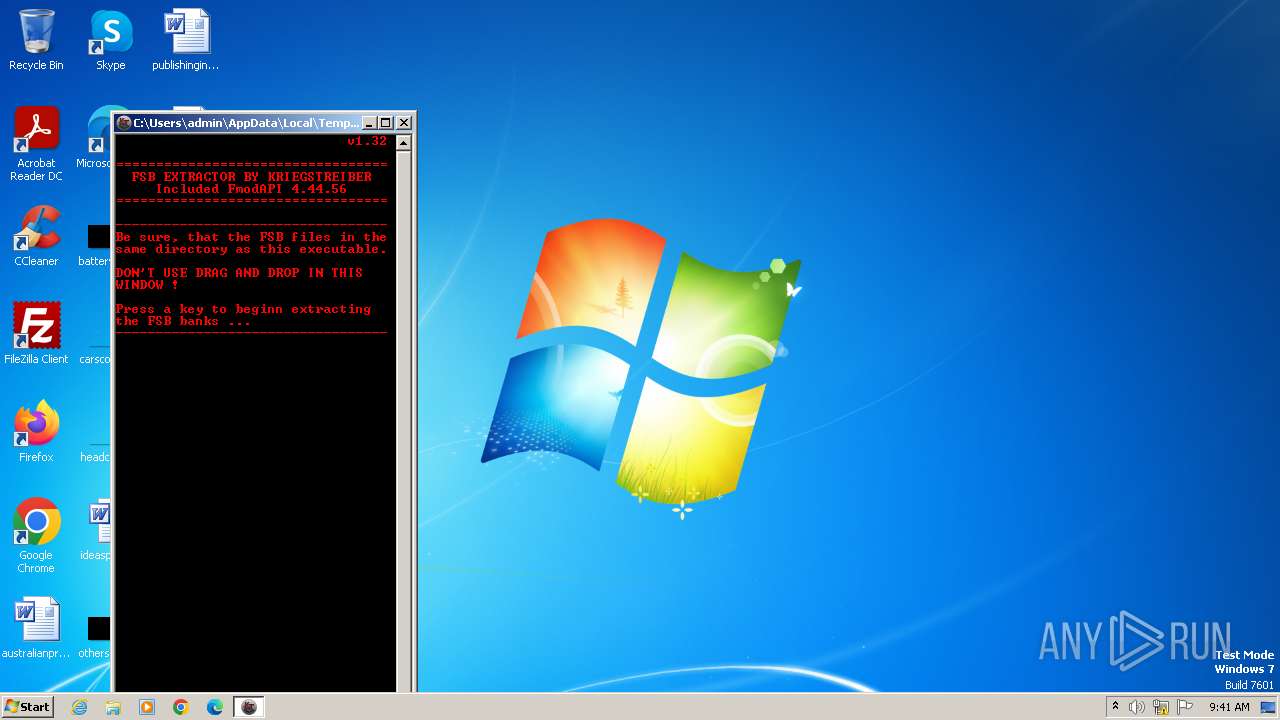Launch Firefox from the desktop
The height and width of the screenshot is (720, 1280).
coord(36,432)
